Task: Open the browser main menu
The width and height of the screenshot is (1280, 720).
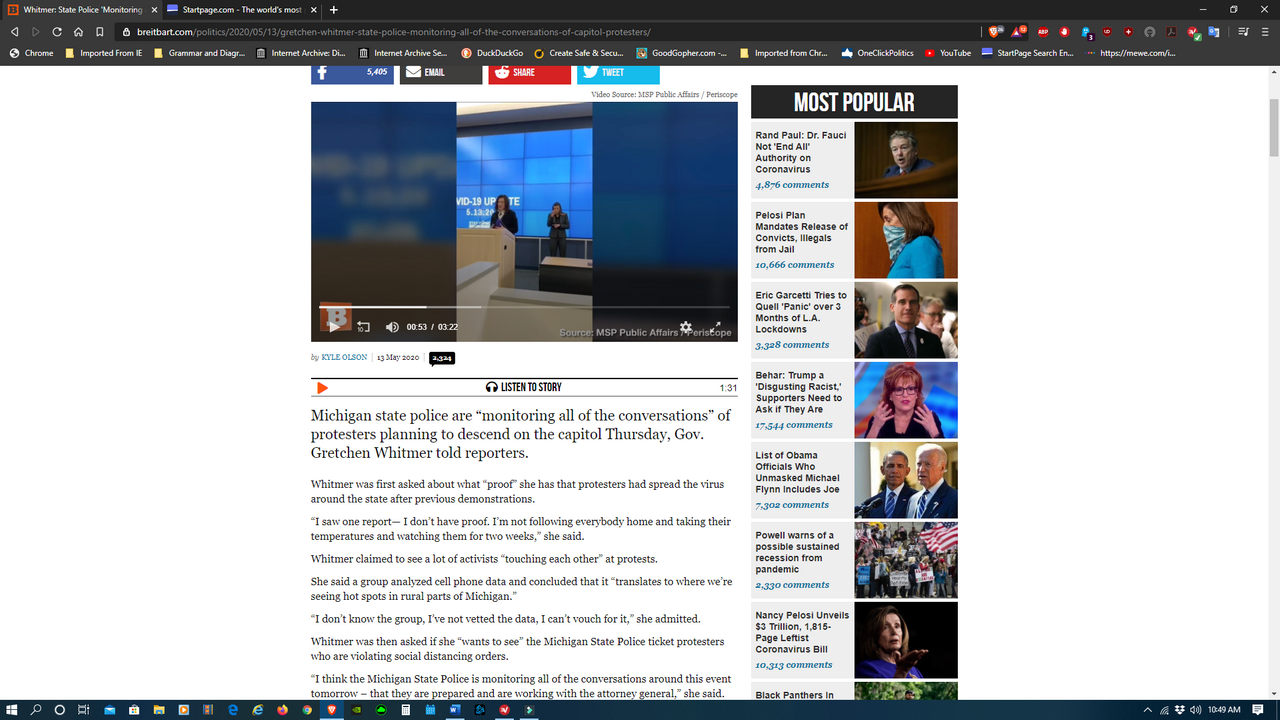Action: (x=1266, y=32)
